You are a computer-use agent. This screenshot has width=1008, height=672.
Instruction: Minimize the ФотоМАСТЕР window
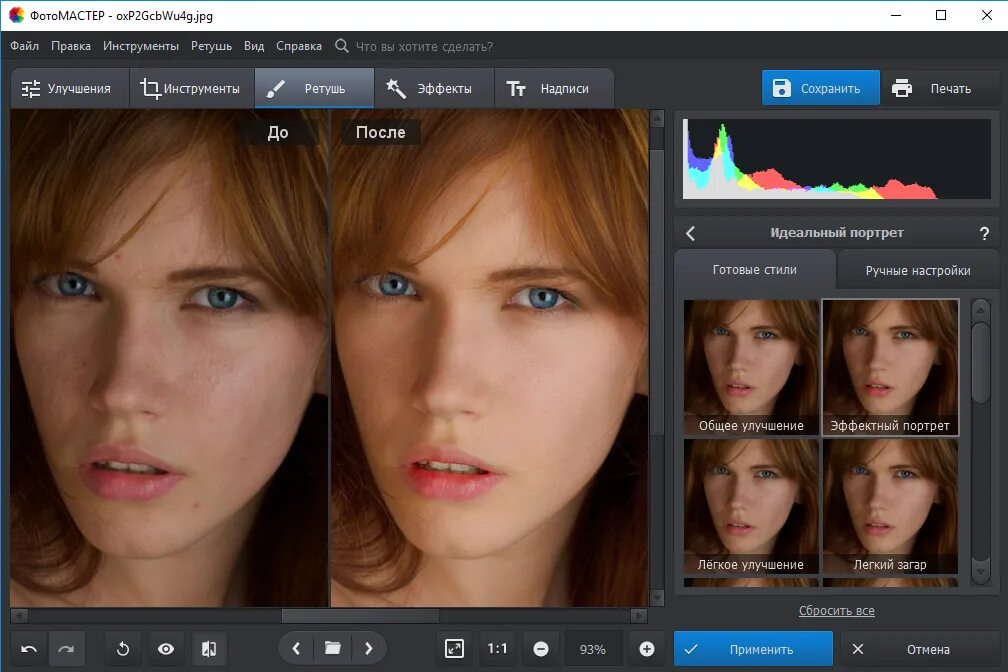(896, 15)
